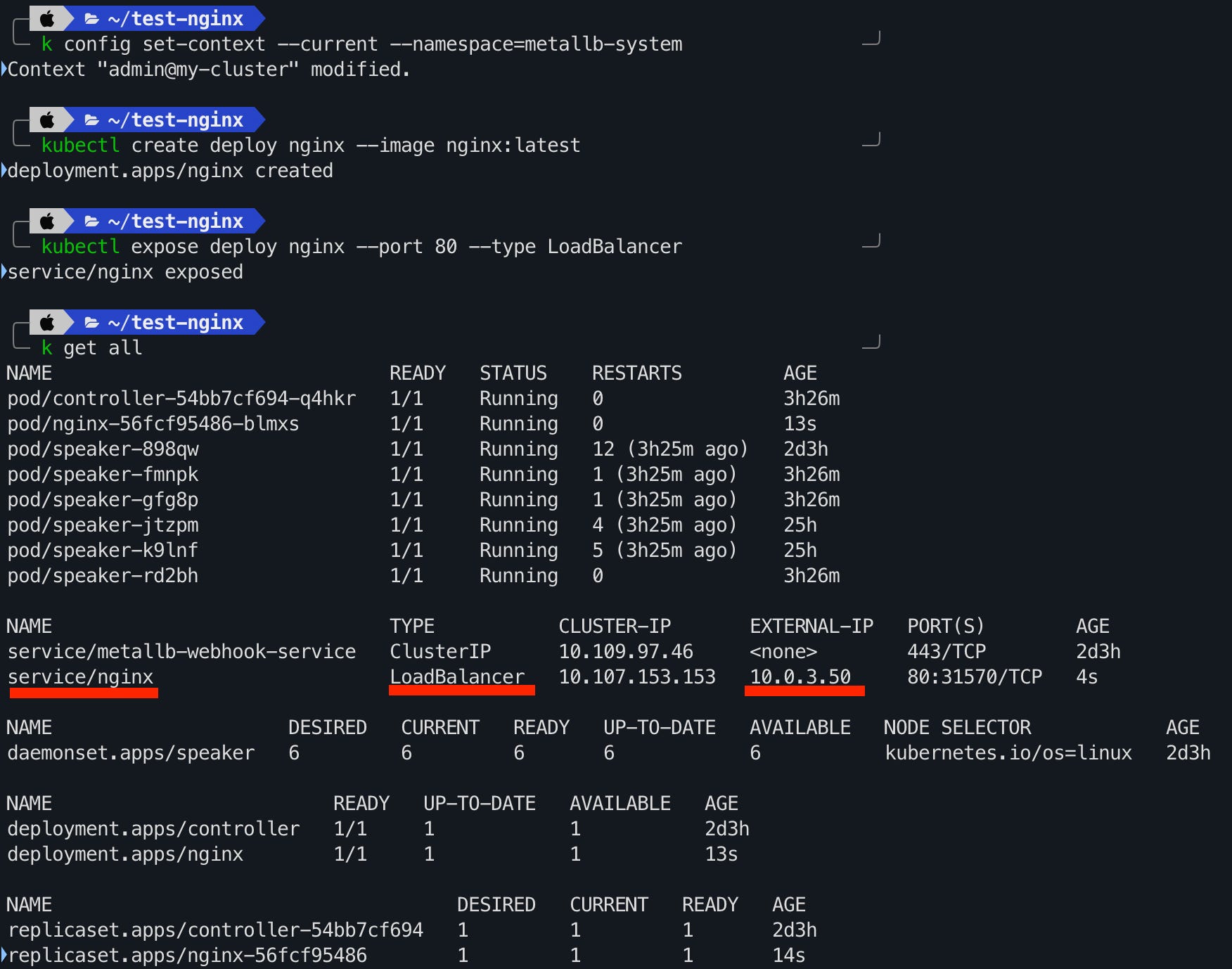Click kubernetes.io/os=linux node selector
The height and width of the screenshot is (969, 1232).
click(x=1008, y=753)
